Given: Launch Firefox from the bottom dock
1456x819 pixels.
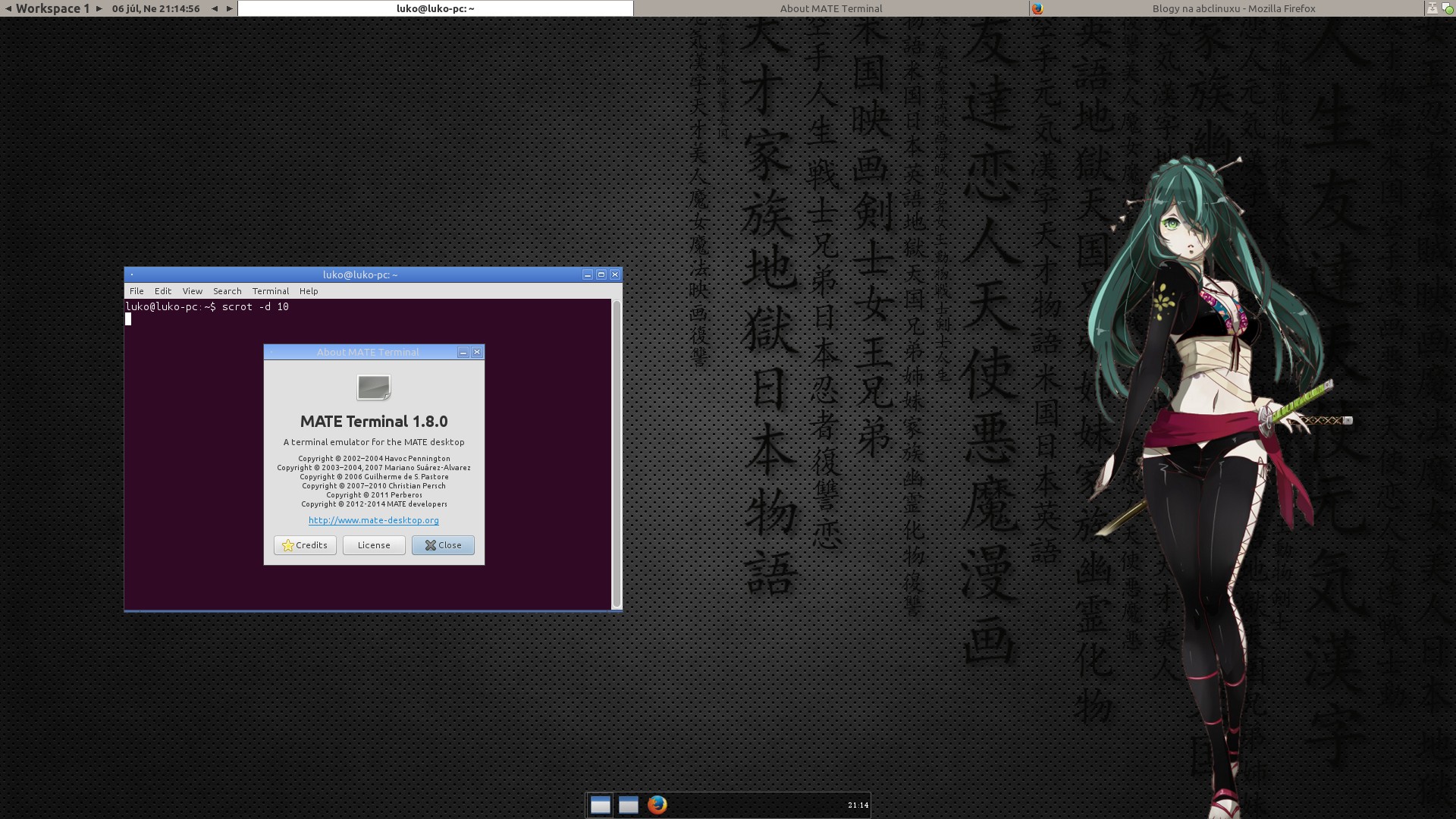Looking at the screenshot, I should point(657,805).
